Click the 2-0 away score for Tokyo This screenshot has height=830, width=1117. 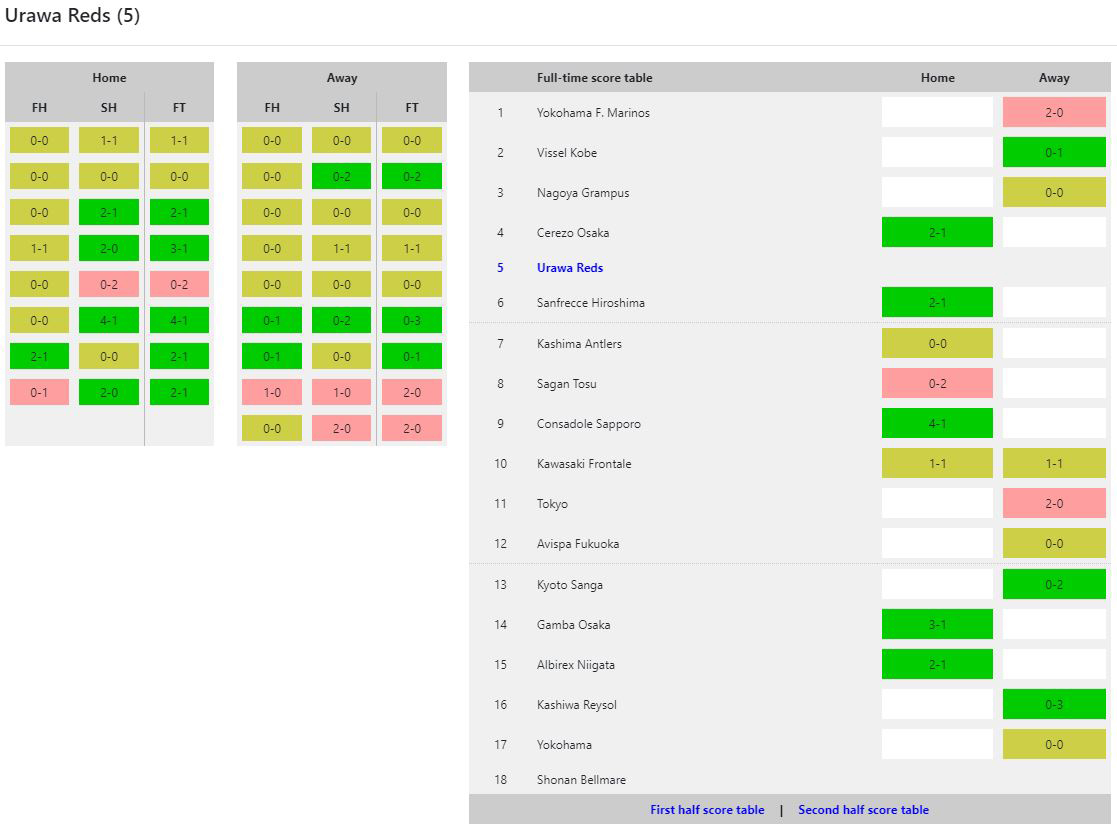[x=1054, y=504]
